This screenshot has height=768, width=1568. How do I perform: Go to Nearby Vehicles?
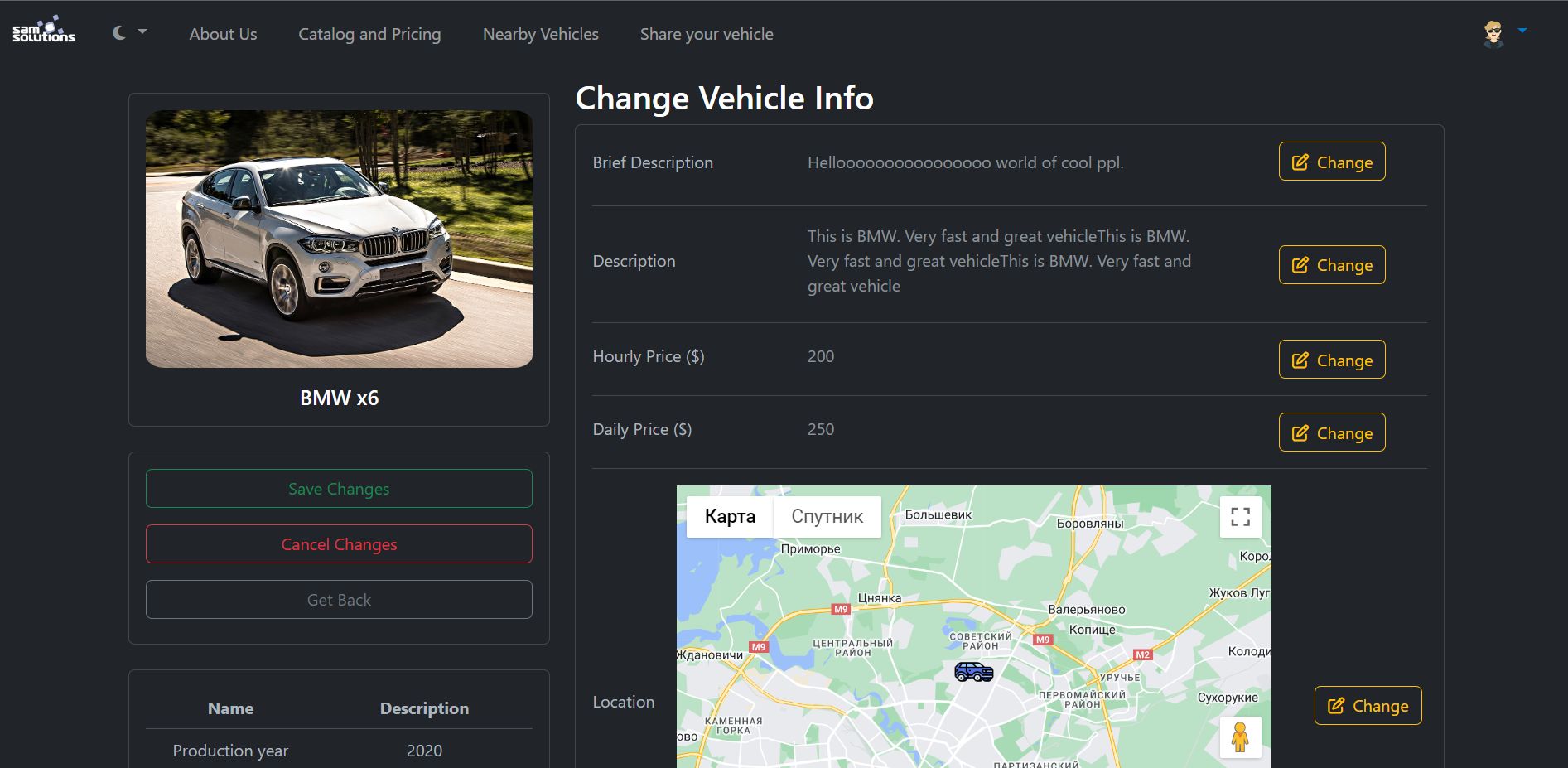[x=541, y=34]
